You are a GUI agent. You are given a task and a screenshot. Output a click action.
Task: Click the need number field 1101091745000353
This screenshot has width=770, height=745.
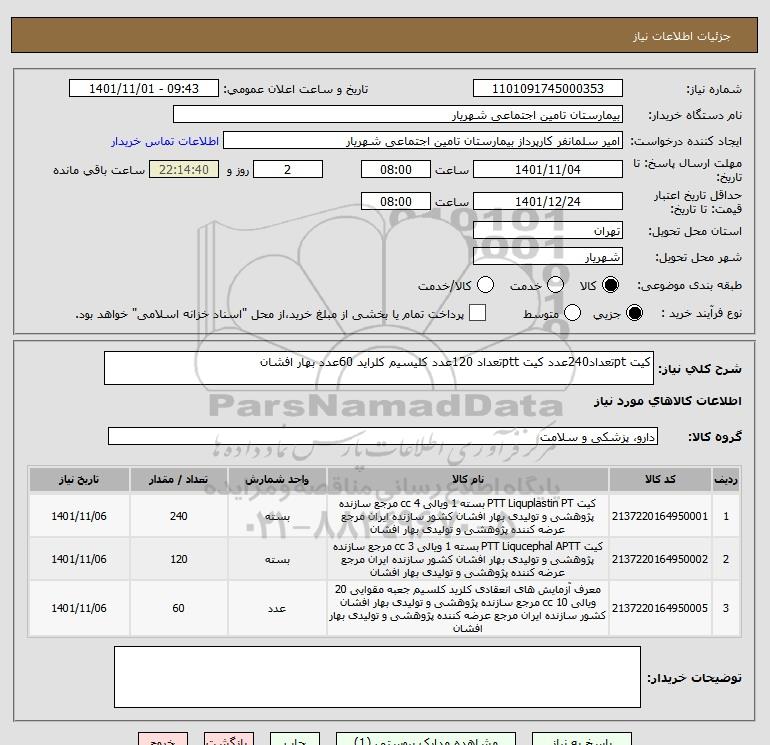[x=548, y=88]
